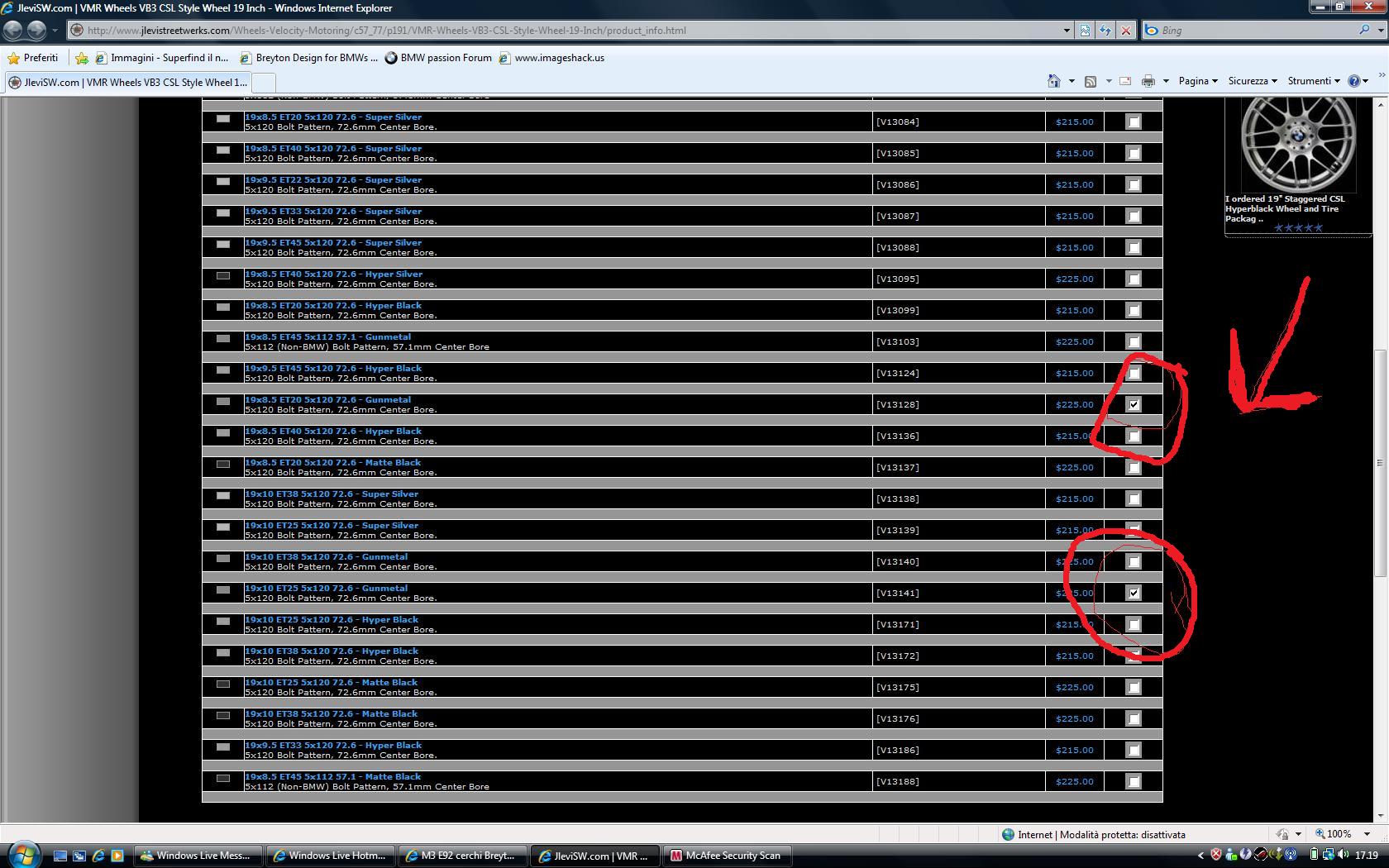Click the CSL wheel review thumbnail image
This screenshot has width=1389, height=868.
tap(1298, 145)
